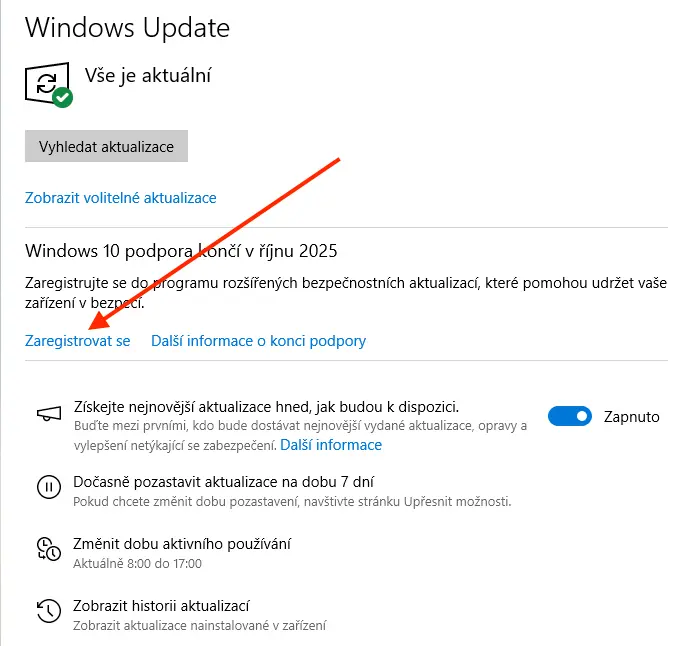Click the Windows 10 podpora končí heading
684x646 pixels.
point(188,250)
